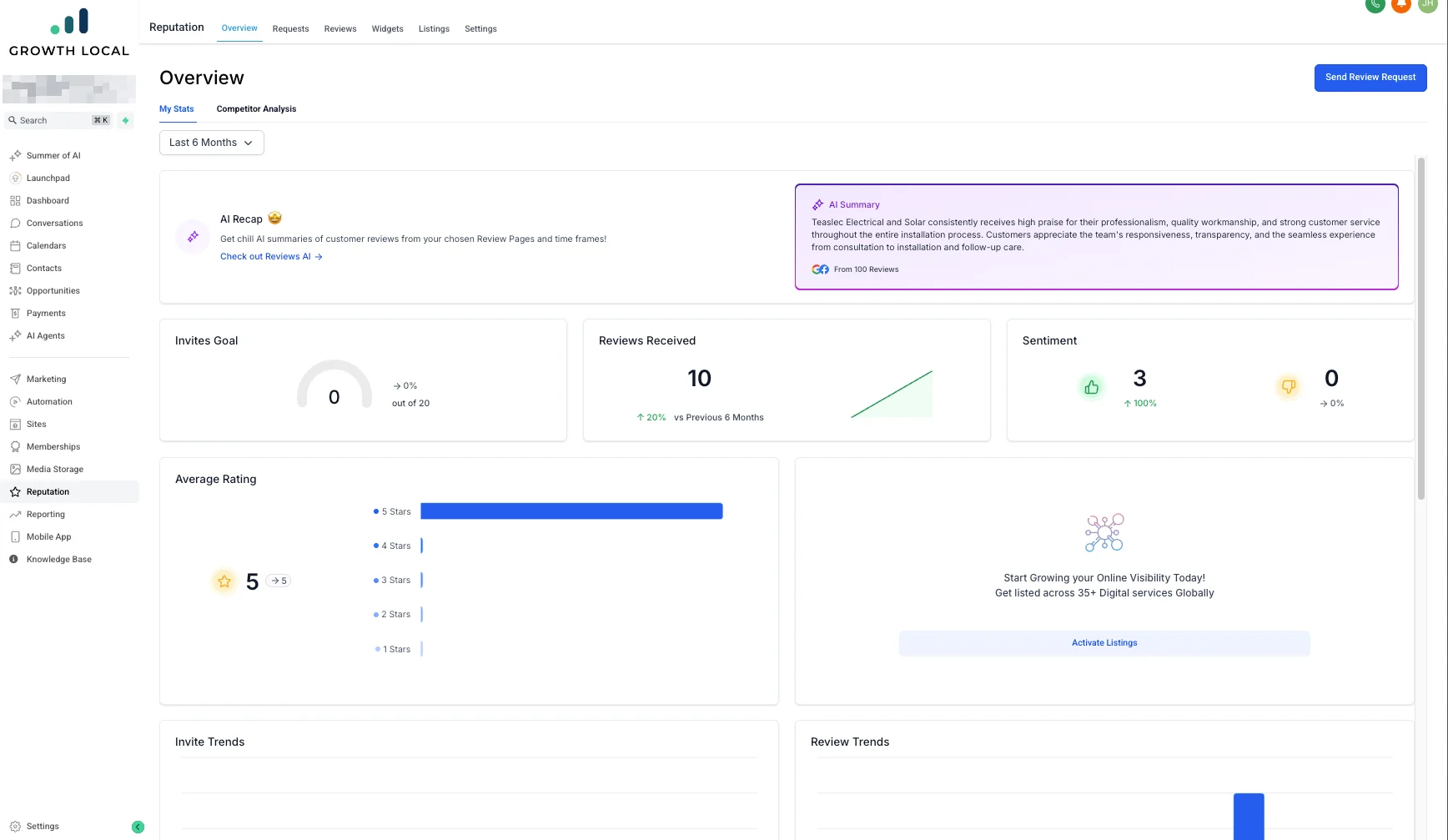Screen dimensions: 1448x840
Task: Click the Opportunities icon
Action: point(15,290)
